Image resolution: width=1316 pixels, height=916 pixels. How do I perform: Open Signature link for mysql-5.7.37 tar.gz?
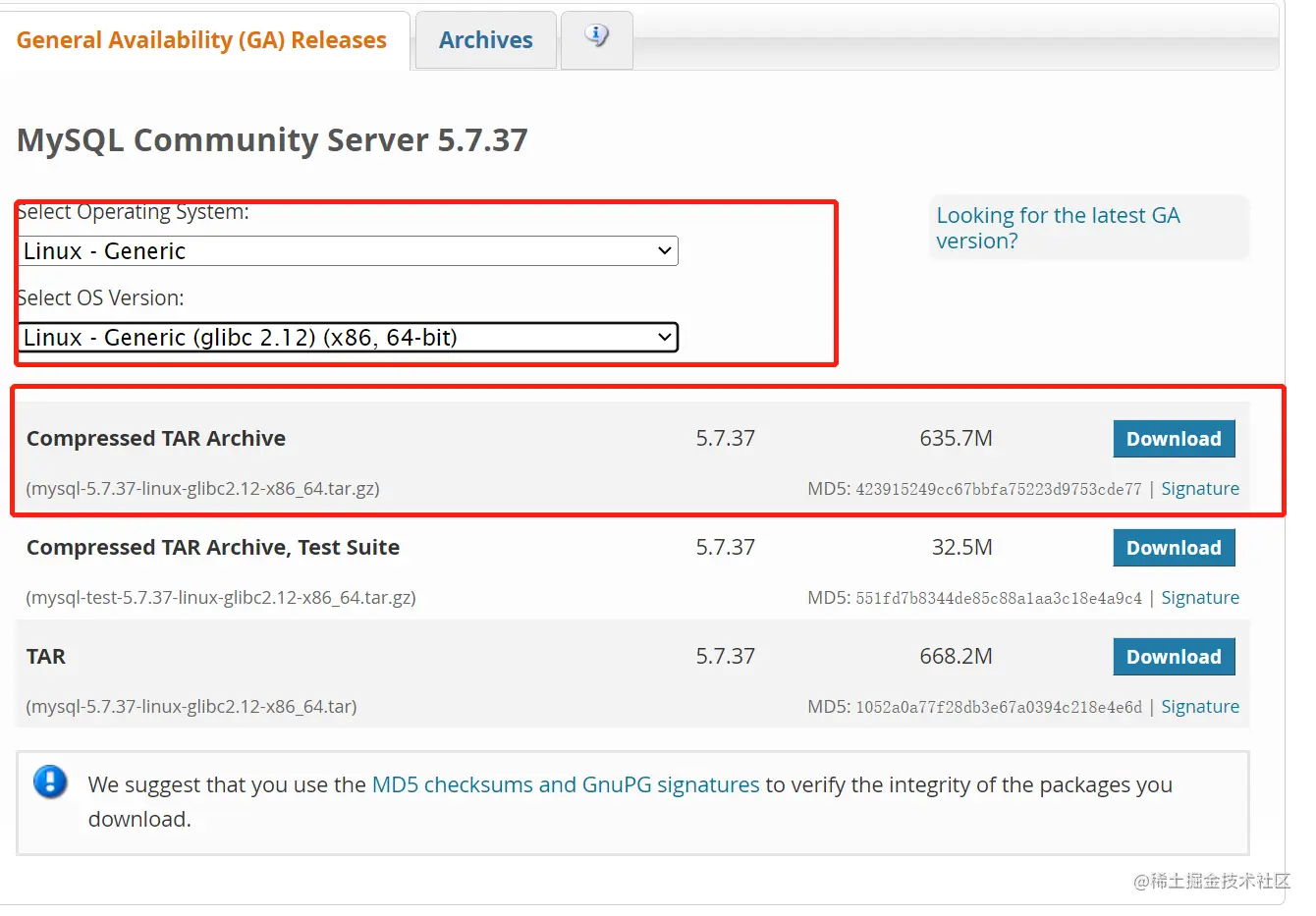(x=1200, y=489)
